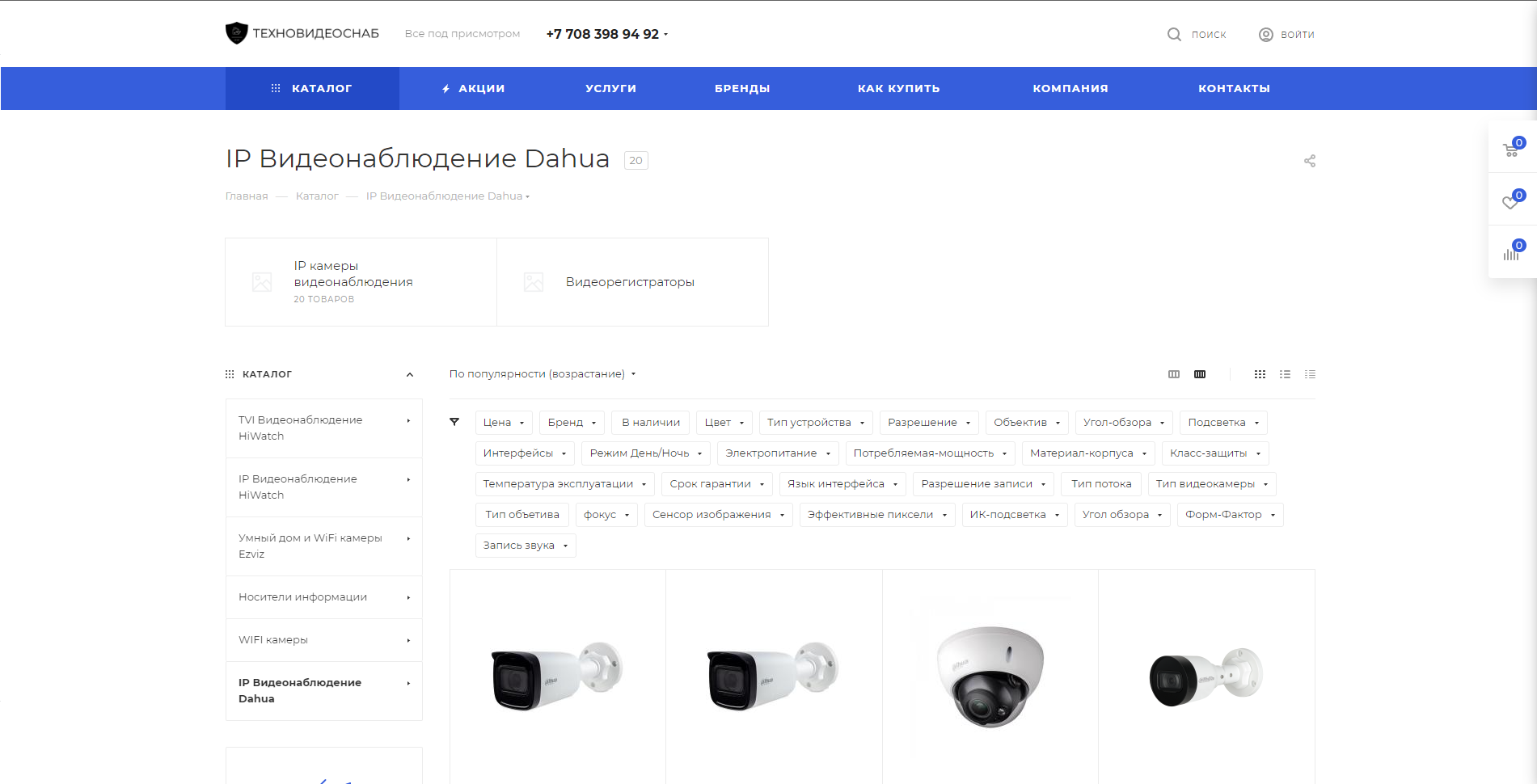This screenshot has height=784, width=1537.
Task: Open the КОМПАНИЯ menu item
Action: click(1070, 89)
